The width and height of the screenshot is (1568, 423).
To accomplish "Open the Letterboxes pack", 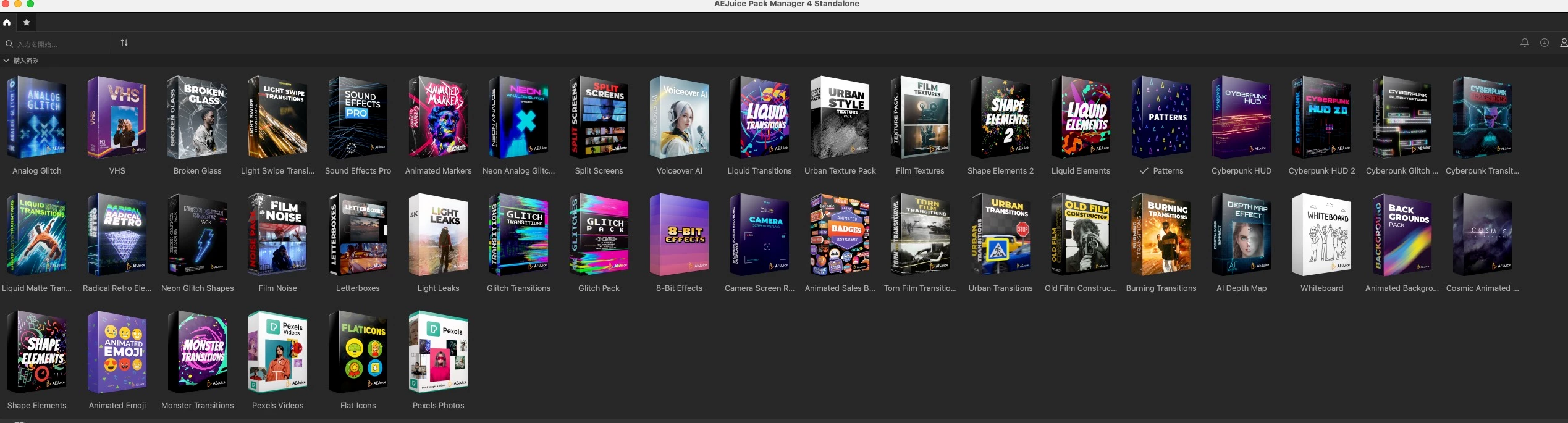I will pos(358,235).
